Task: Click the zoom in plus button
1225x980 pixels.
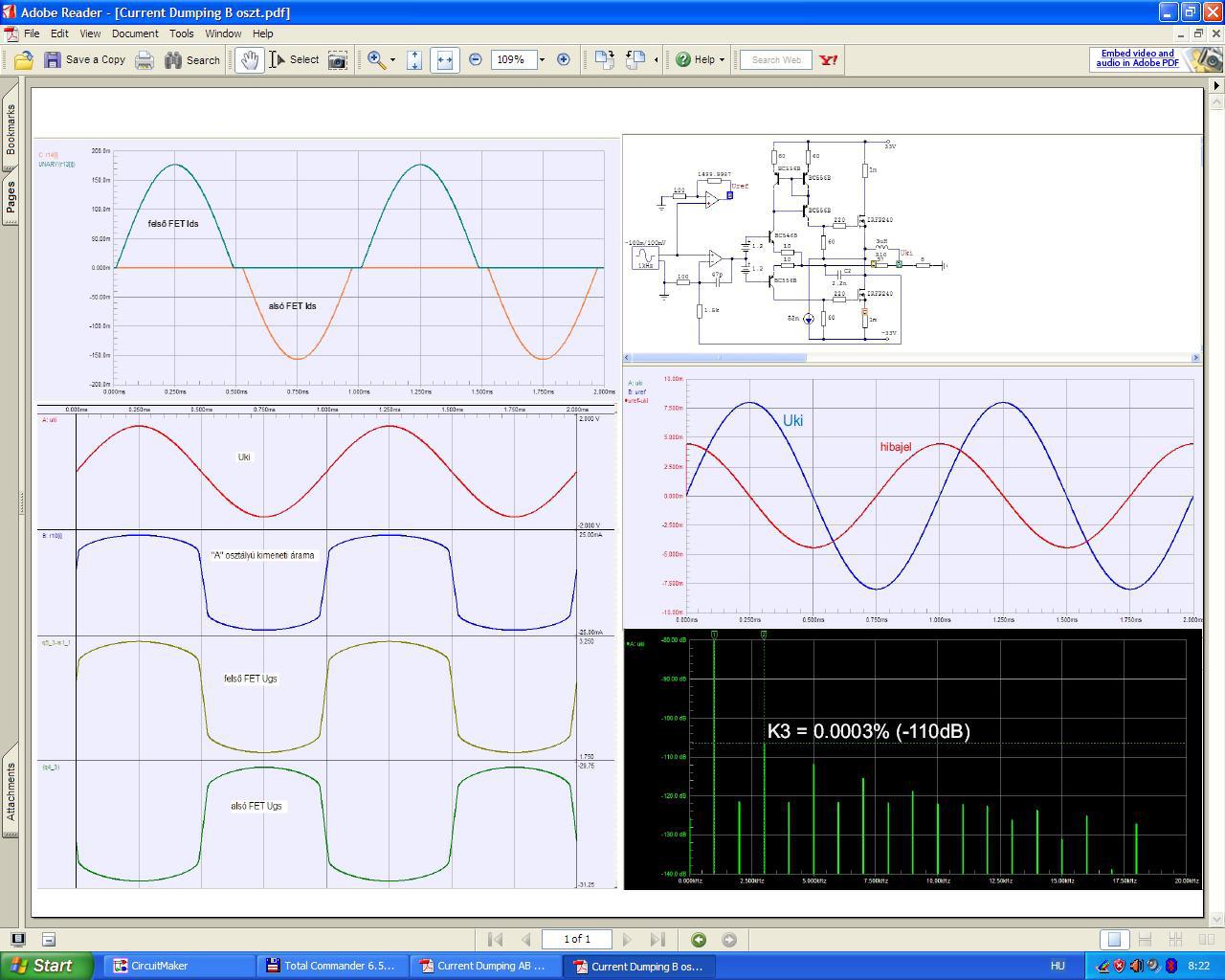Action: coord(564,59)
